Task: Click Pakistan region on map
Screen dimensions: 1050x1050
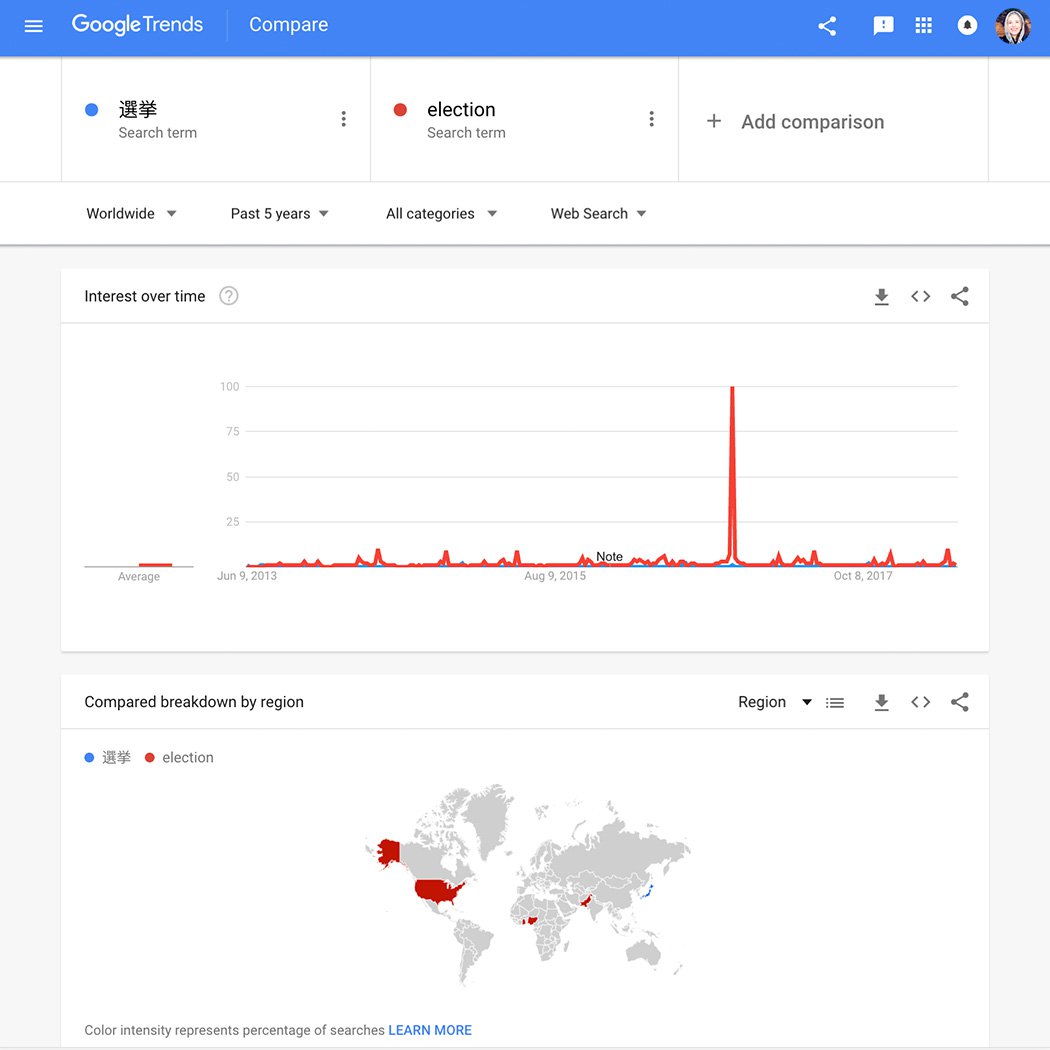Action: click(587, 899)
